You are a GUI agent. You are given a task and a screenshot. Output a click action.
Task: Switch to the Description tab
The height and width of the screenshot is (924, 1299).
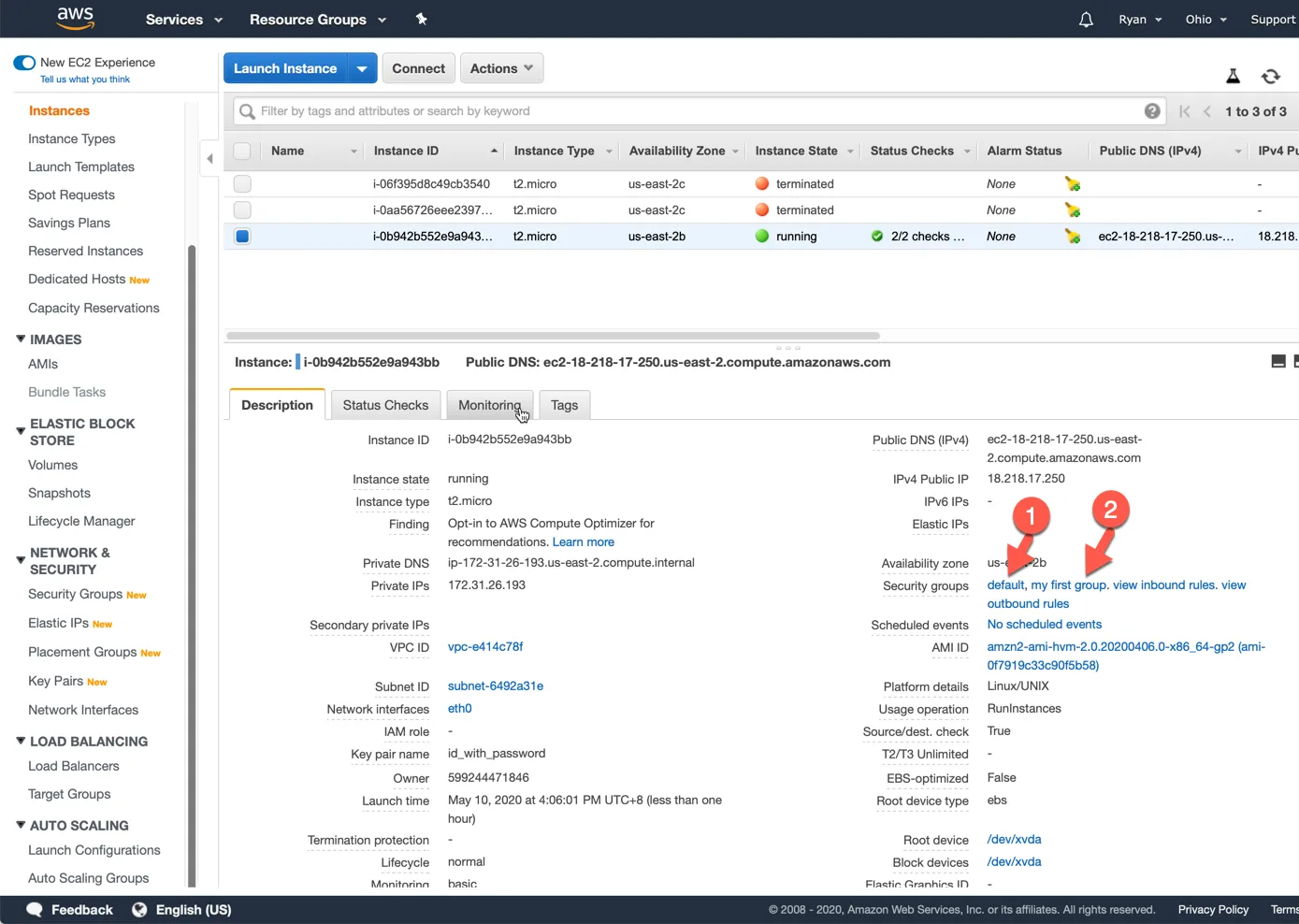click(x=277, y=405)
